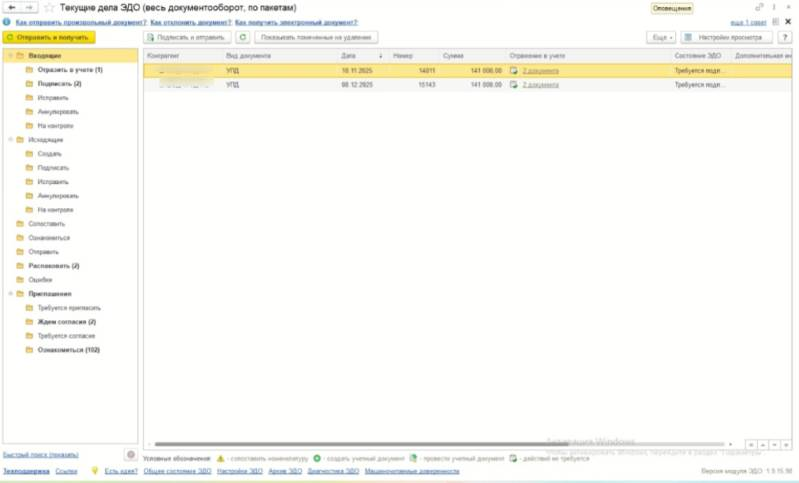Select Распаковать (2) folder
This screenshot has height=483, width=799.
(x=54, y=265)
